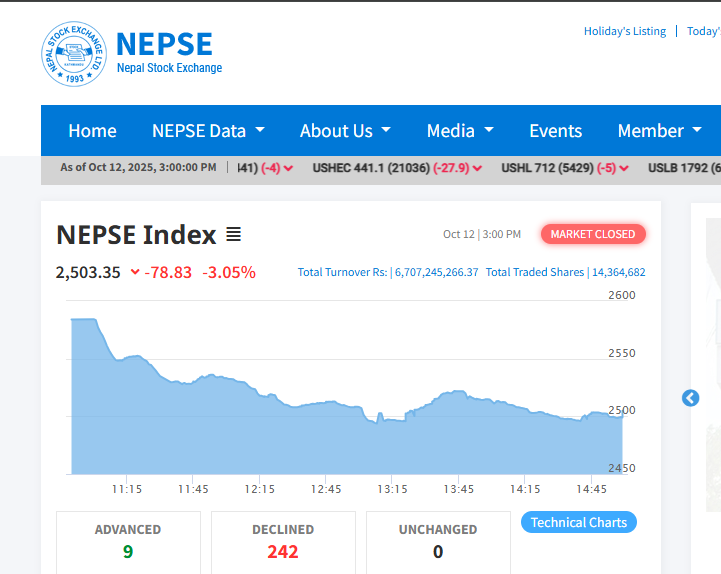Open the NEPSE Index hamburger menu icon
Image resolution: width=721 pixels, height=574 pixels.
click(233, 235)
